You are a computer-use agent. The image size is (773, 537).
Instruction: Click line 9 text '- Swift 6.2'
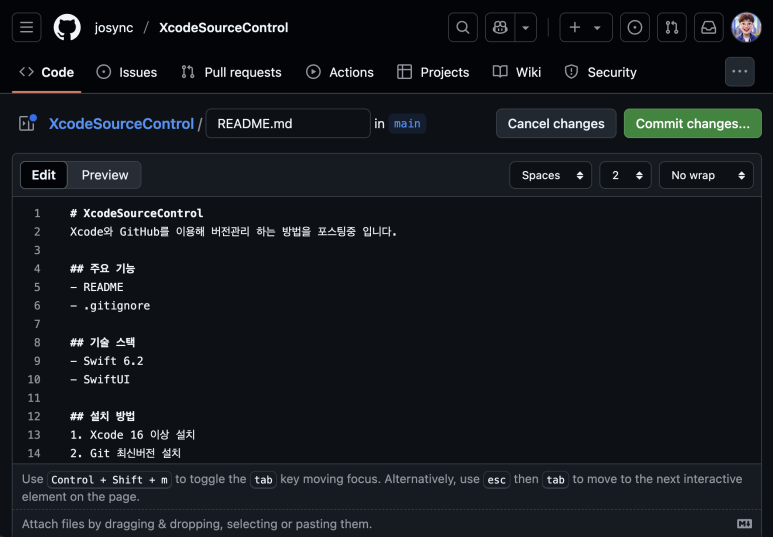[106, 361]
